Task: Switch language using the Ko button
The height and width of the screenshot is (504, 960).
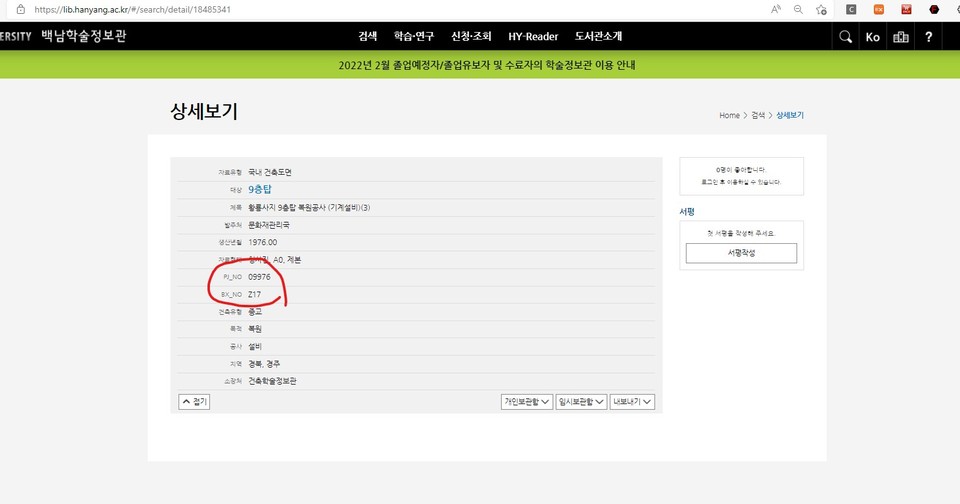Action: [872, 37]
